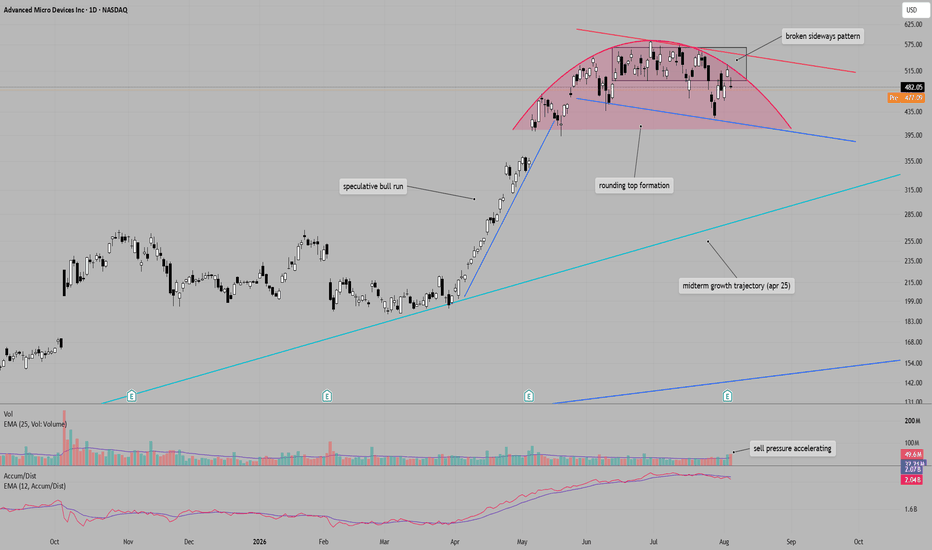Click the 515.00 price axis label
Screen dimensions: 932x550
click(913, 71)
